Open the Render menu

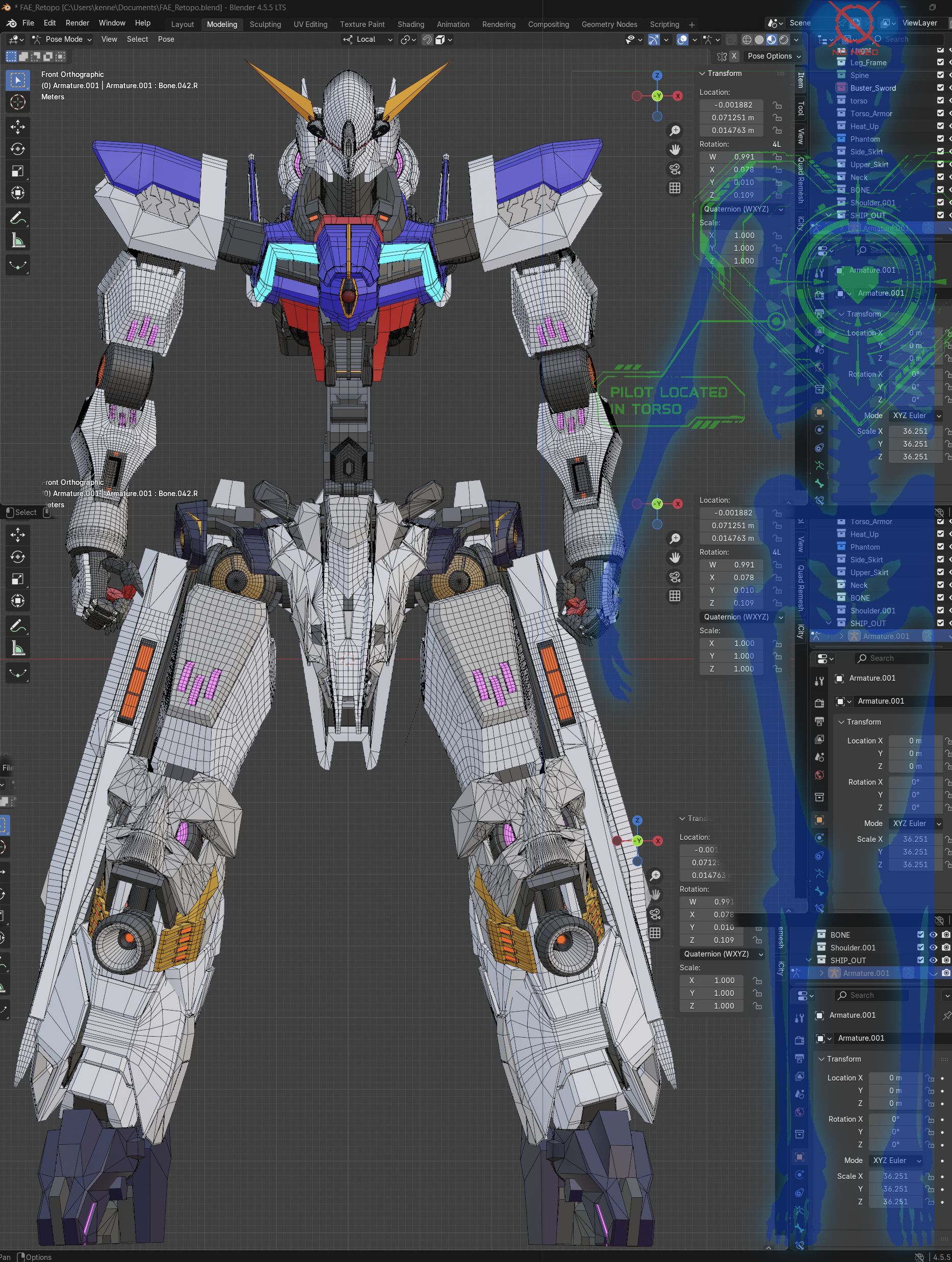[77, 23]
